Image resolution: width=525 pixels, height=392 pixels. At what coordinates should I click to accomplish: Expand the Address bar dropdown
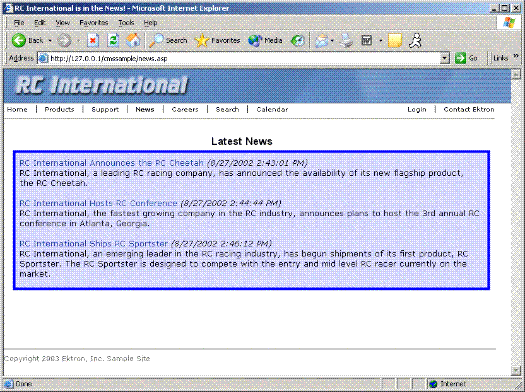coord(444,58)
